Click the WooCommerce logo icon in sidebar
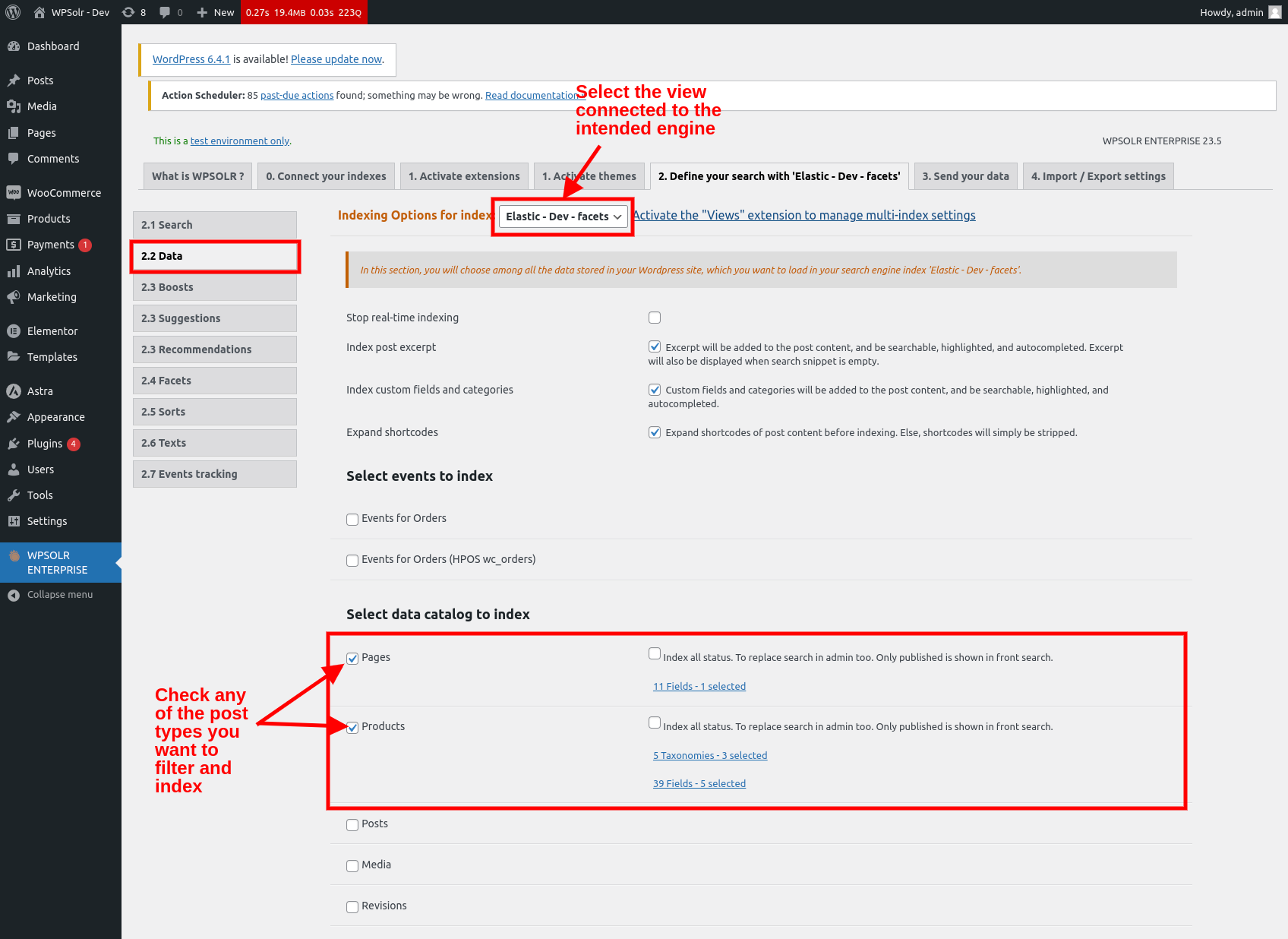 14,193
